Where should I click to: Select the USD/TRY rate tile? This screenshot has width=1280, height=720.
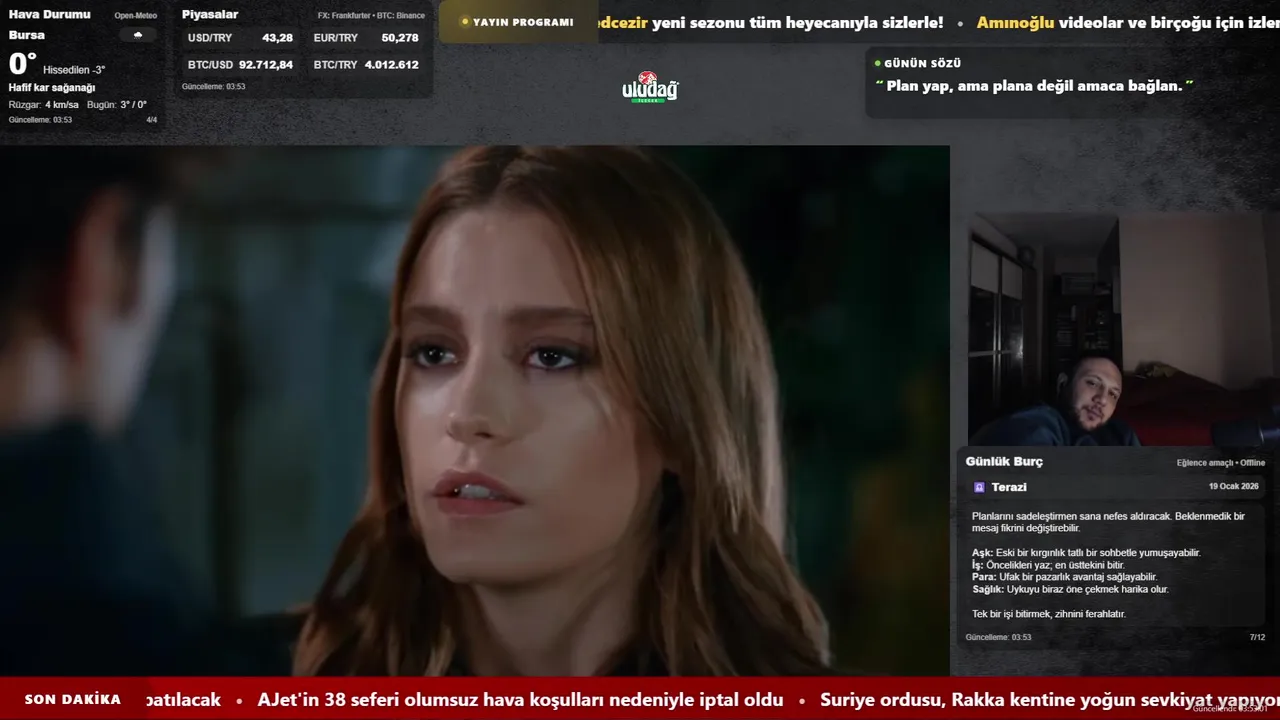(240, 38)
